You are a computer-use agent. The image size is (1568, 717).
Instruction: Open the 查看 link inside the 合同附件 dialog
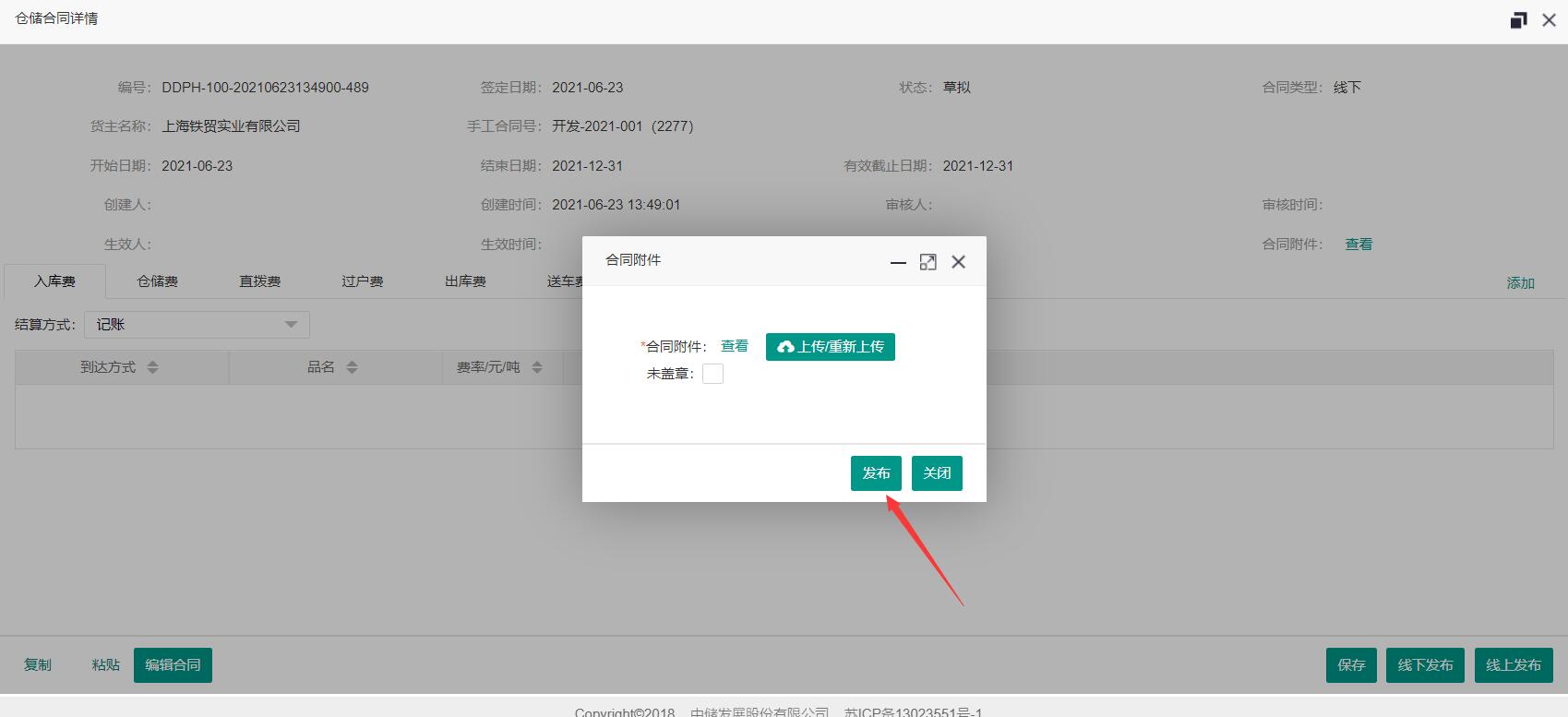coord(734,346)
